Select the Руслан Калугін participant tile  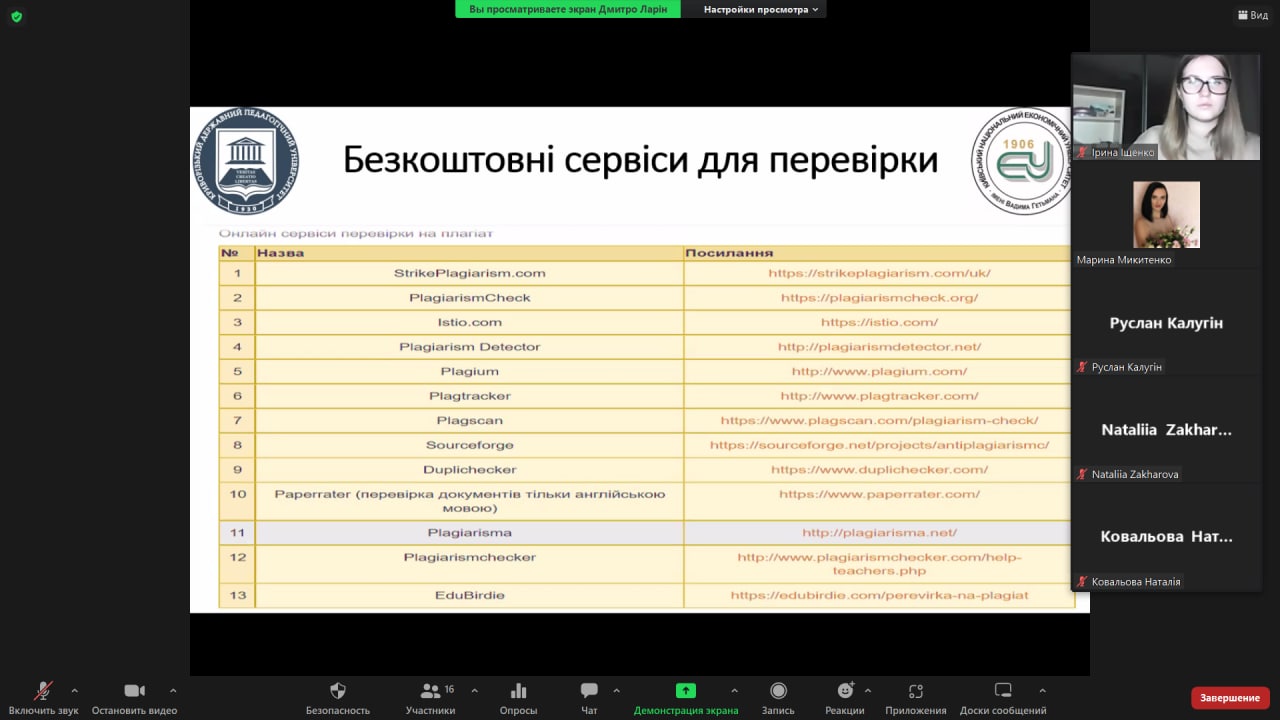1166,323
